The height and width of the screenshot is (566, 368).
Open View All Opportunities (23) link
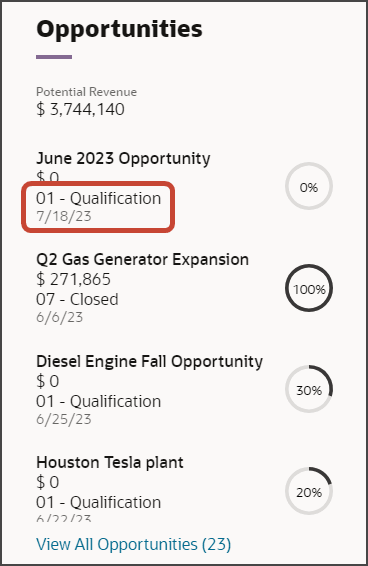(x=133, y=544)
